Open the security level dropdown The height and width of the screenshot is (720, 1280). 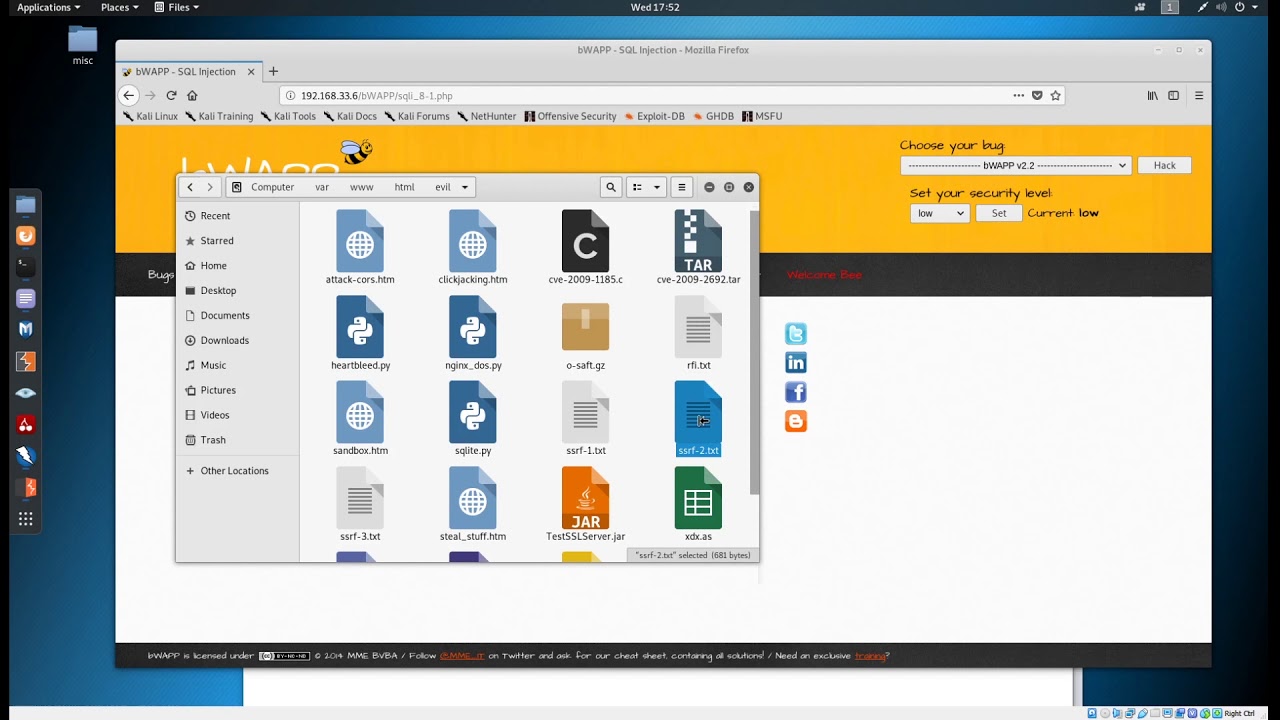click(x=940, y=213)
